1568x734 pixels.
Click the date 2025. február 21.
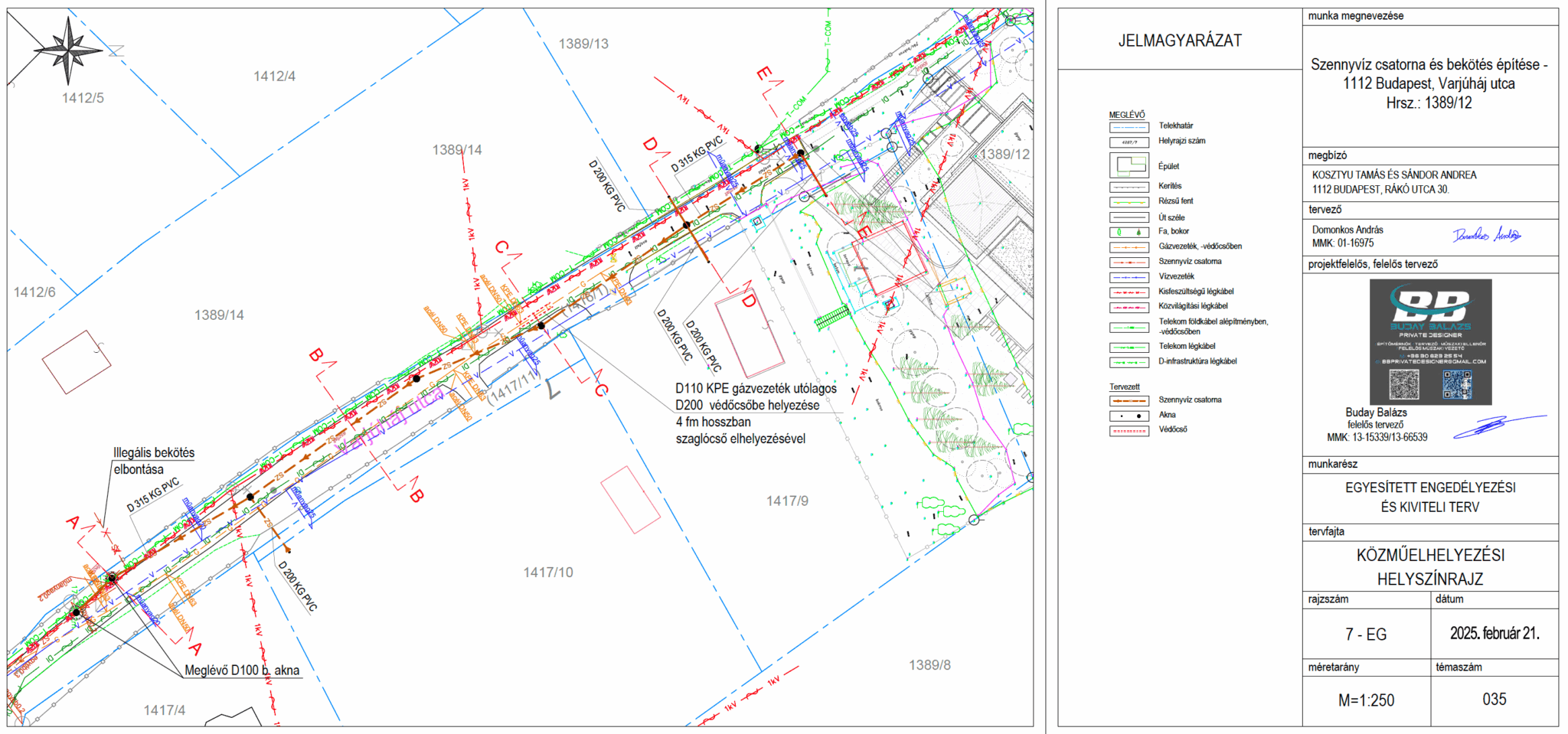click(1494, 634)
